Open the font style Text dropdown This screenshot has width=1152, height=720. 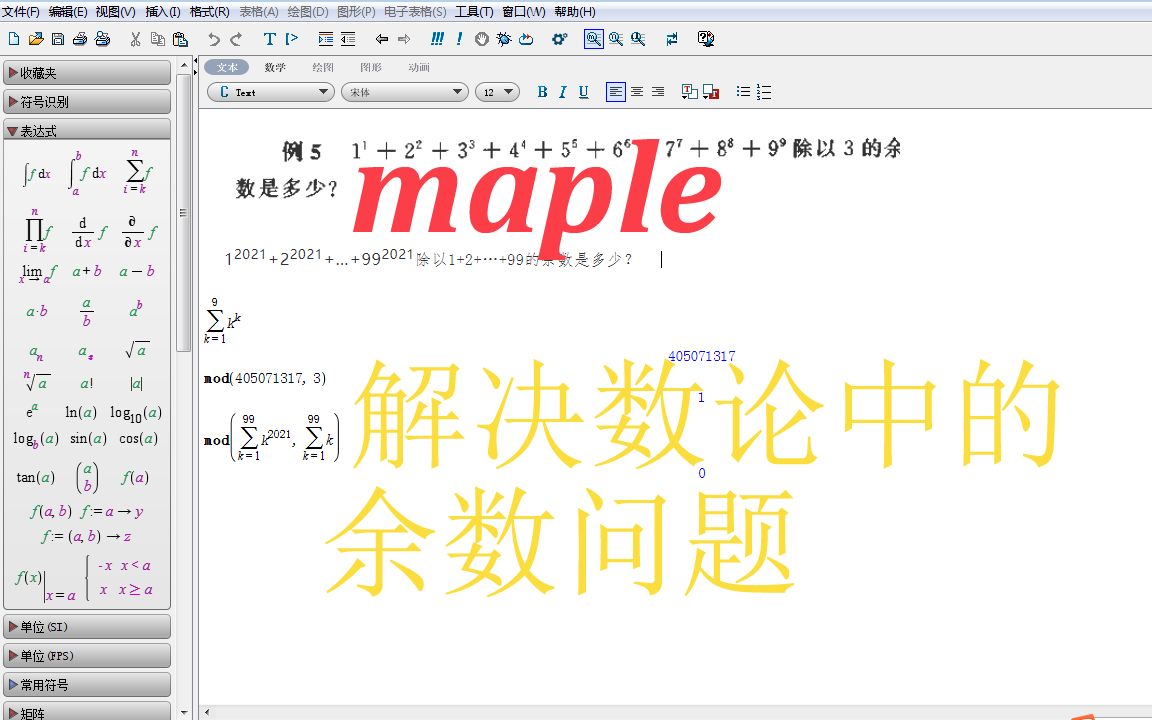[268, 92]
